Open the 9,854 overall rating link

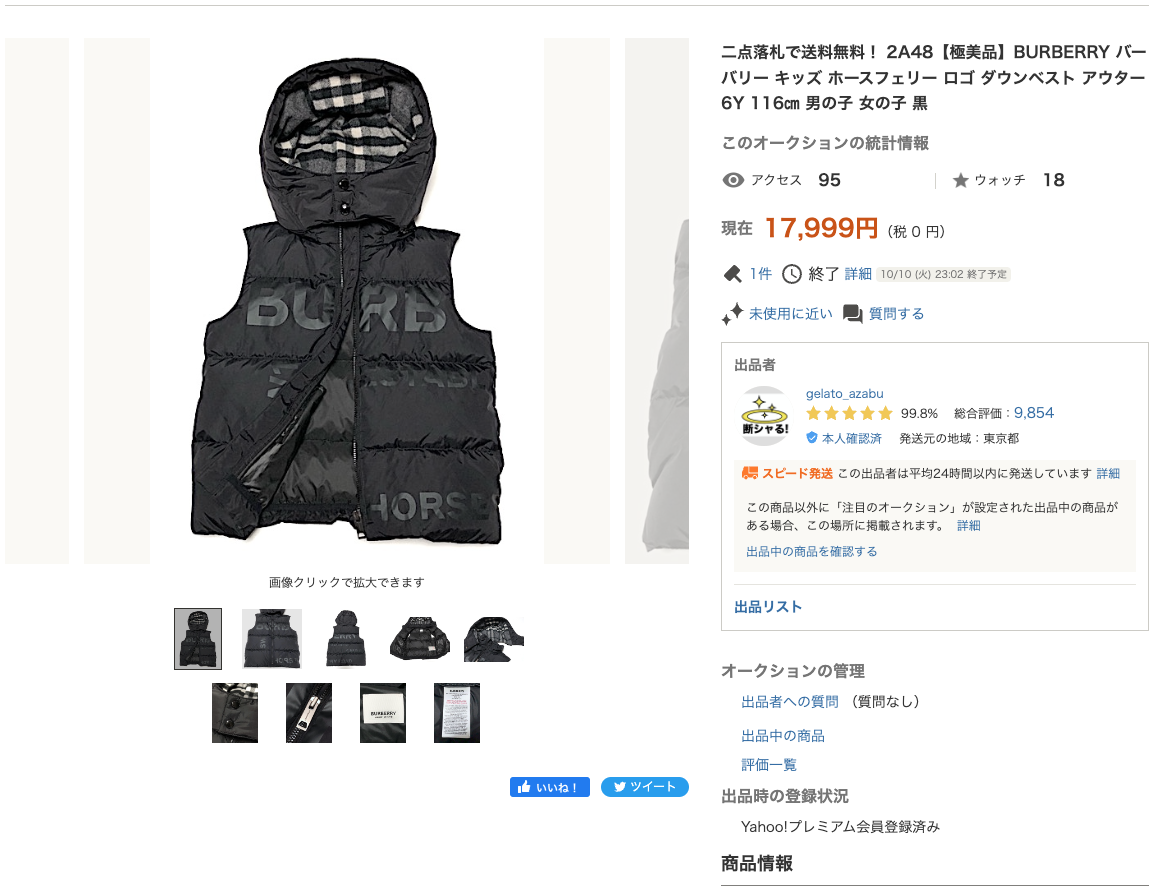(x=1034, y=413)
